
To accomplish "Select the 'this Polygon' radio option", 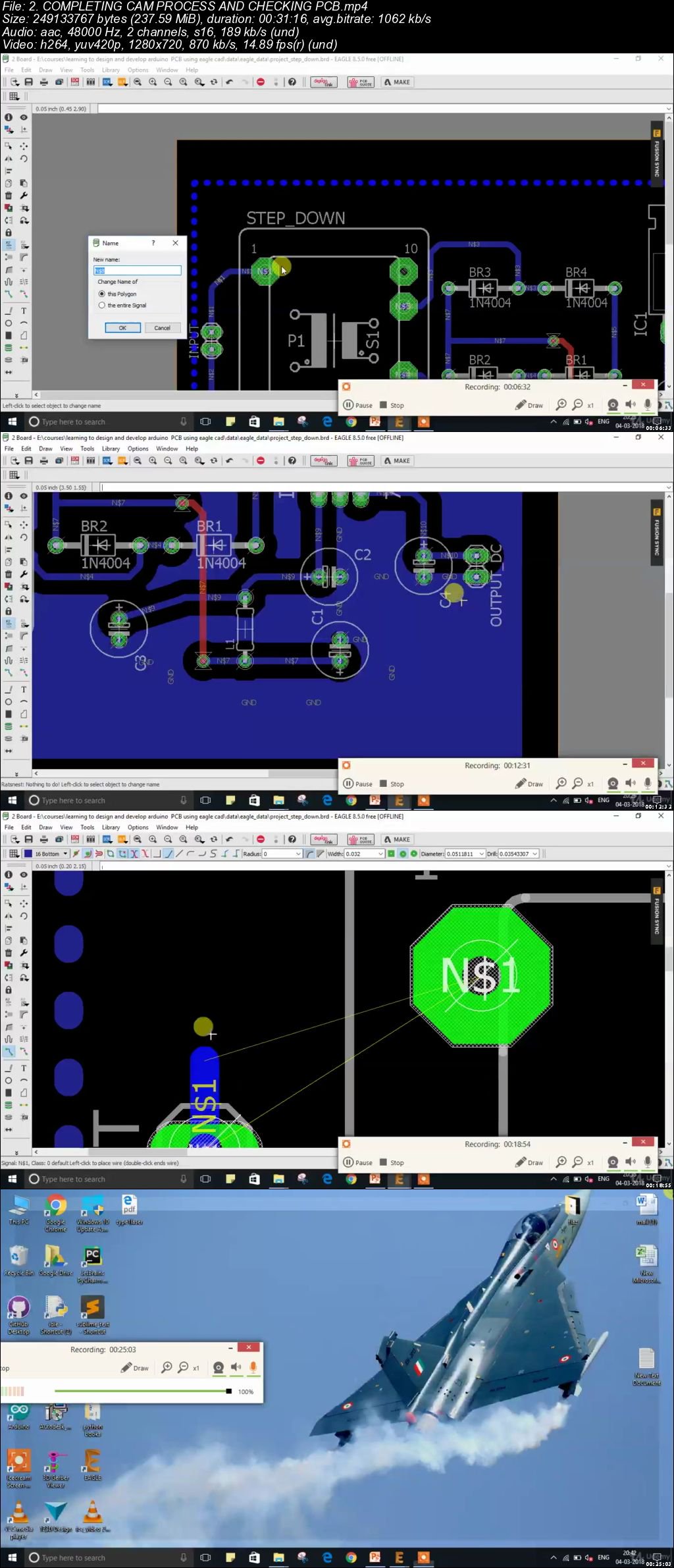I will tap(102, 294).
